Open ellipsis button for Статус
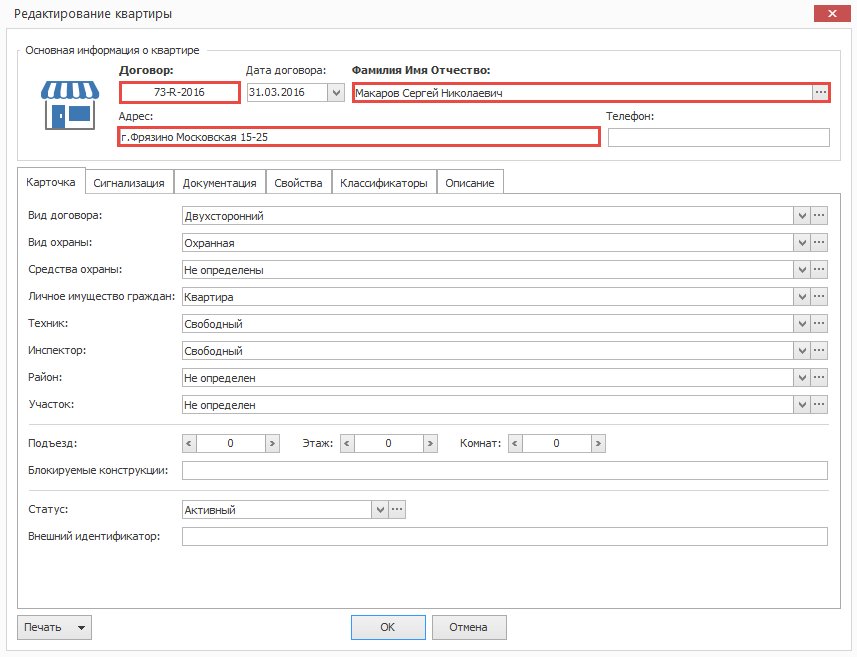This screenshot has height=657, width=857. coord(397,509)
